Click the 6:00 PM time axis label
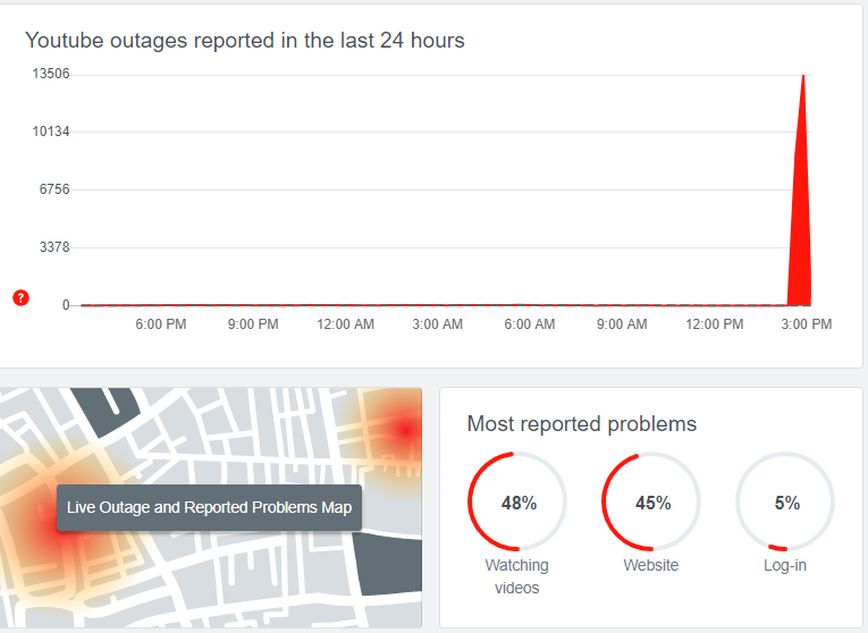This screenshot has height=633, width=868. tap(160, 324)
